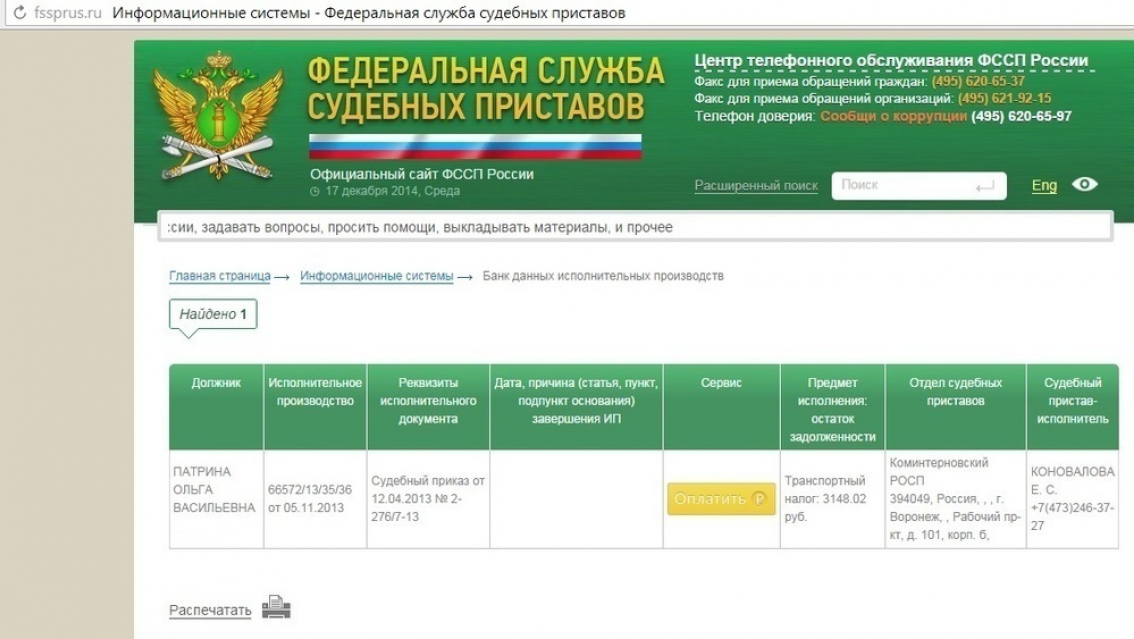Select Коминтерновский РОСП address cell
Screen dimensions: 1134x639
click(x=955, y=499)
